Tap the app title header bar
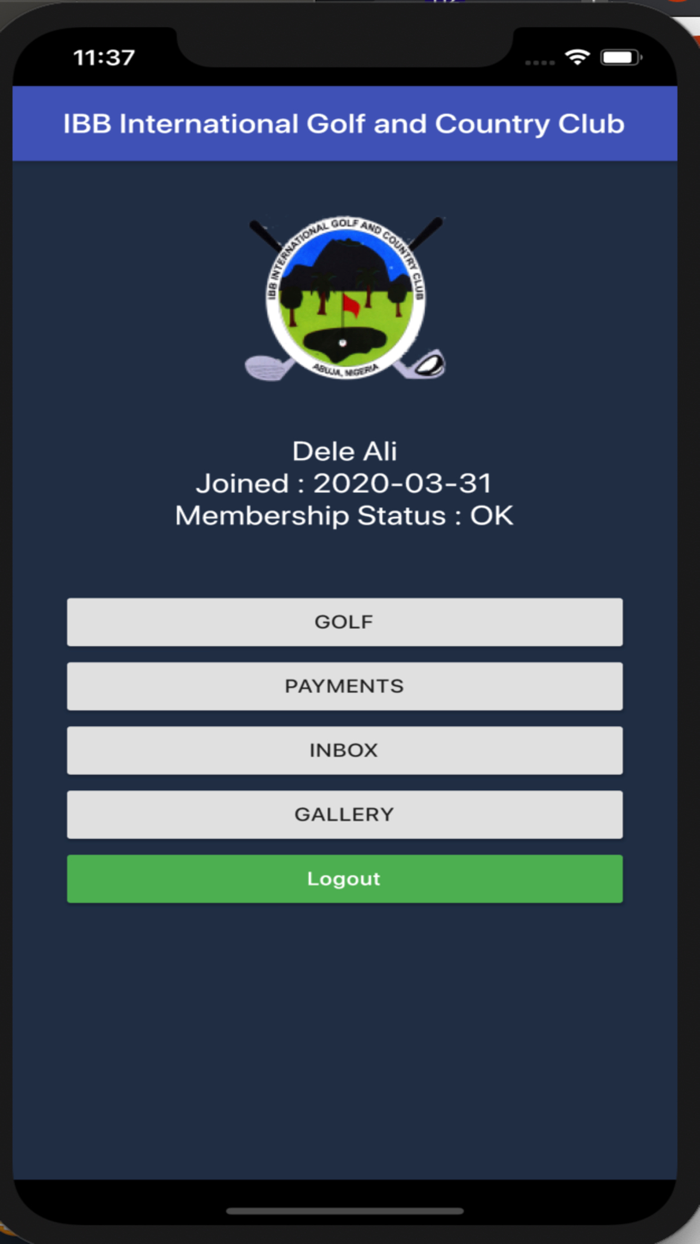The image size is (700, 1244). coord(344,123)
